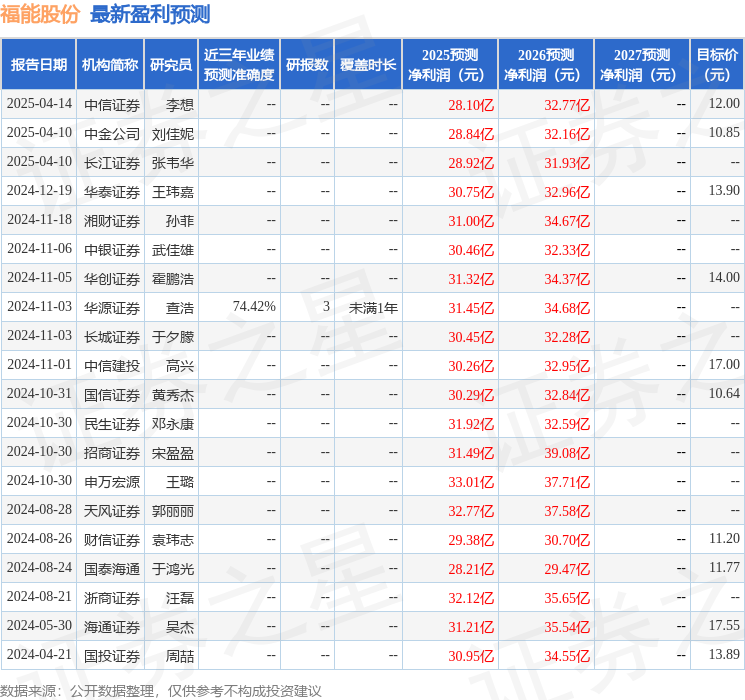Viewport: 745px width, 700px height.
Task: Click the 35.65亿 profit value
Action: [567, 598]
